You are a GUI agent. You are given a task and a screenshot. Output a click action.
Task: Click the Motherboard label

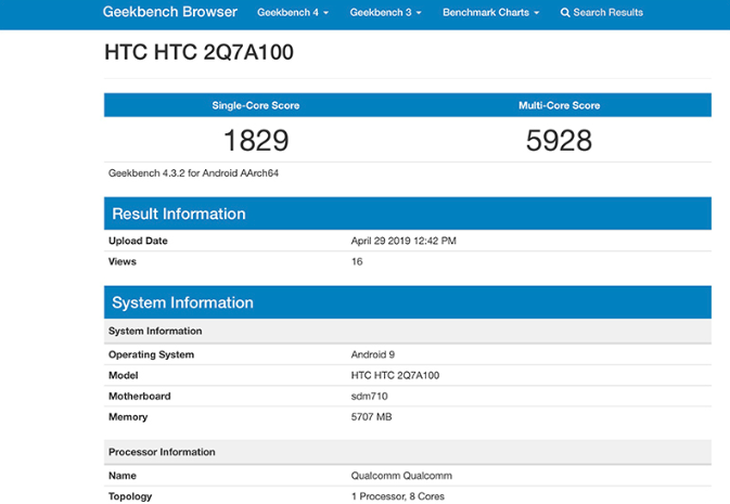pos(139,396)
